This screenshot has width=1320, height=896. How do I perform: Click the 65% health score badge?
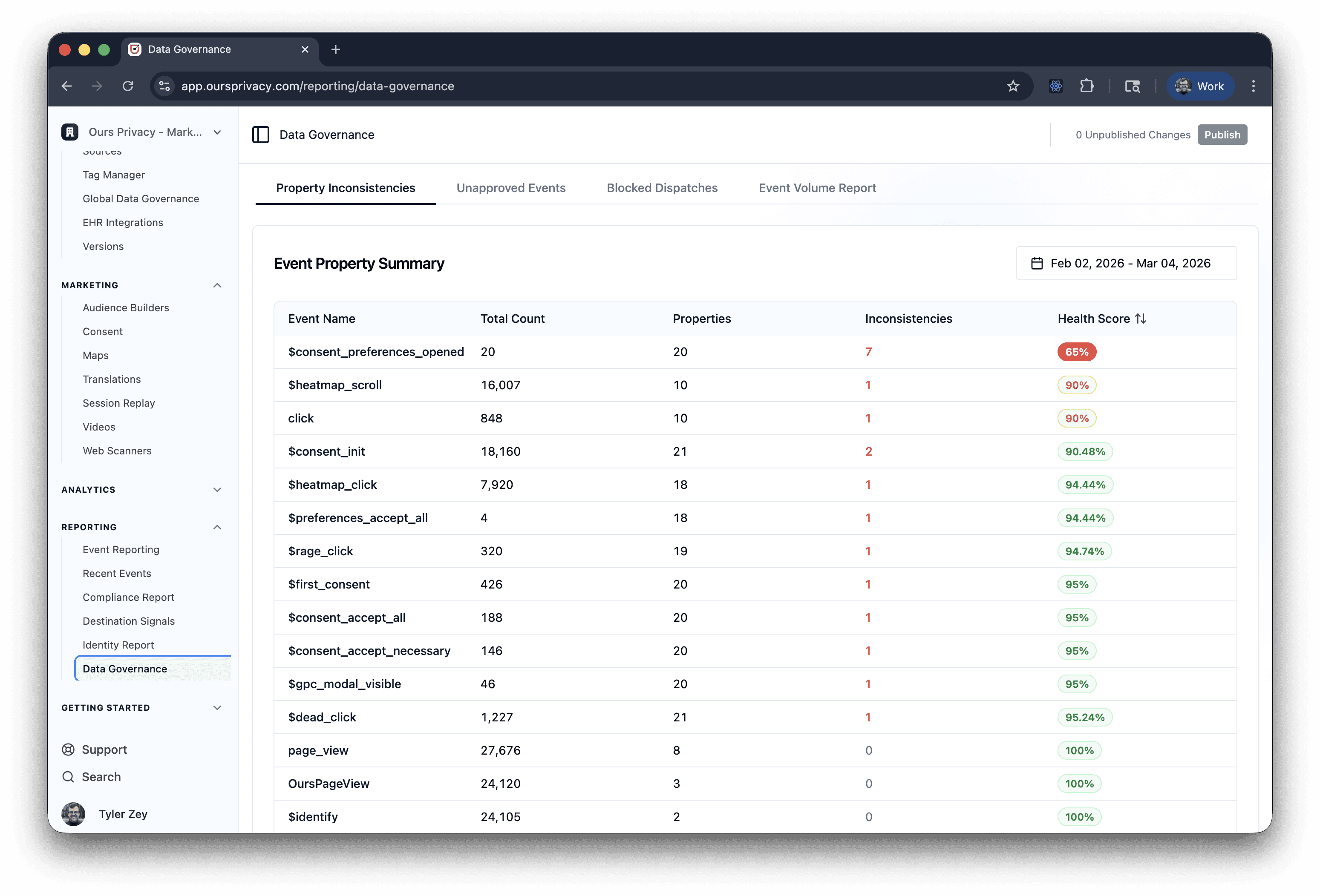[1076, 352]
